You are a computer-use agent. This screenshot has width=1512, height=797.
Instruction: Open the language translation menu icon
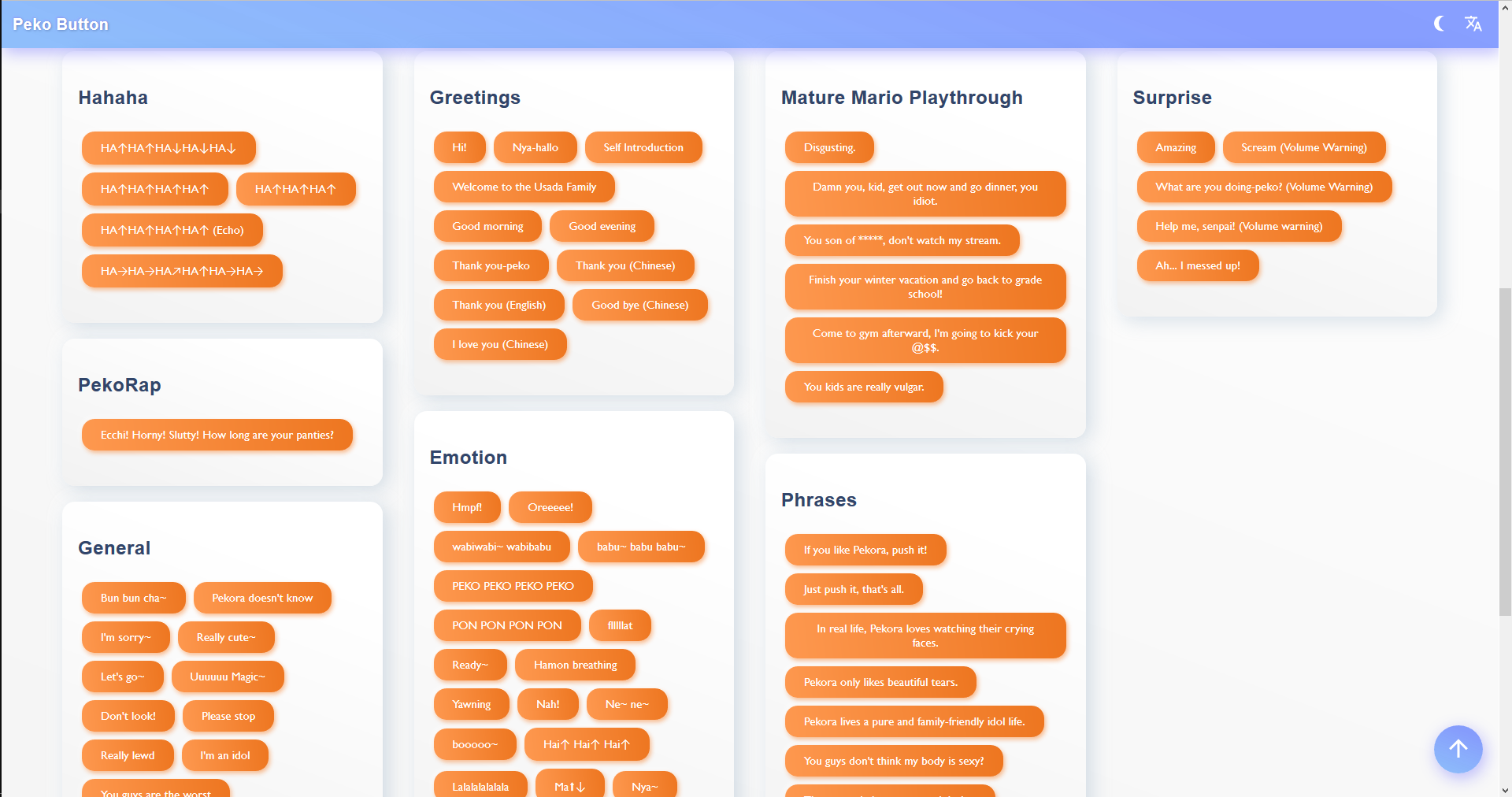click(x=1473, y=24)
